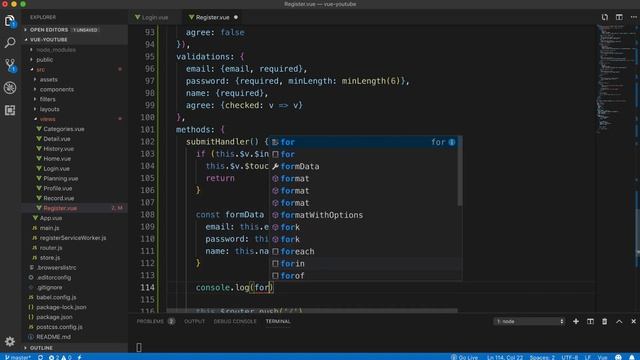The image size is (640, 360).
Task: Split the terminal panel
Action: point(590,322)
